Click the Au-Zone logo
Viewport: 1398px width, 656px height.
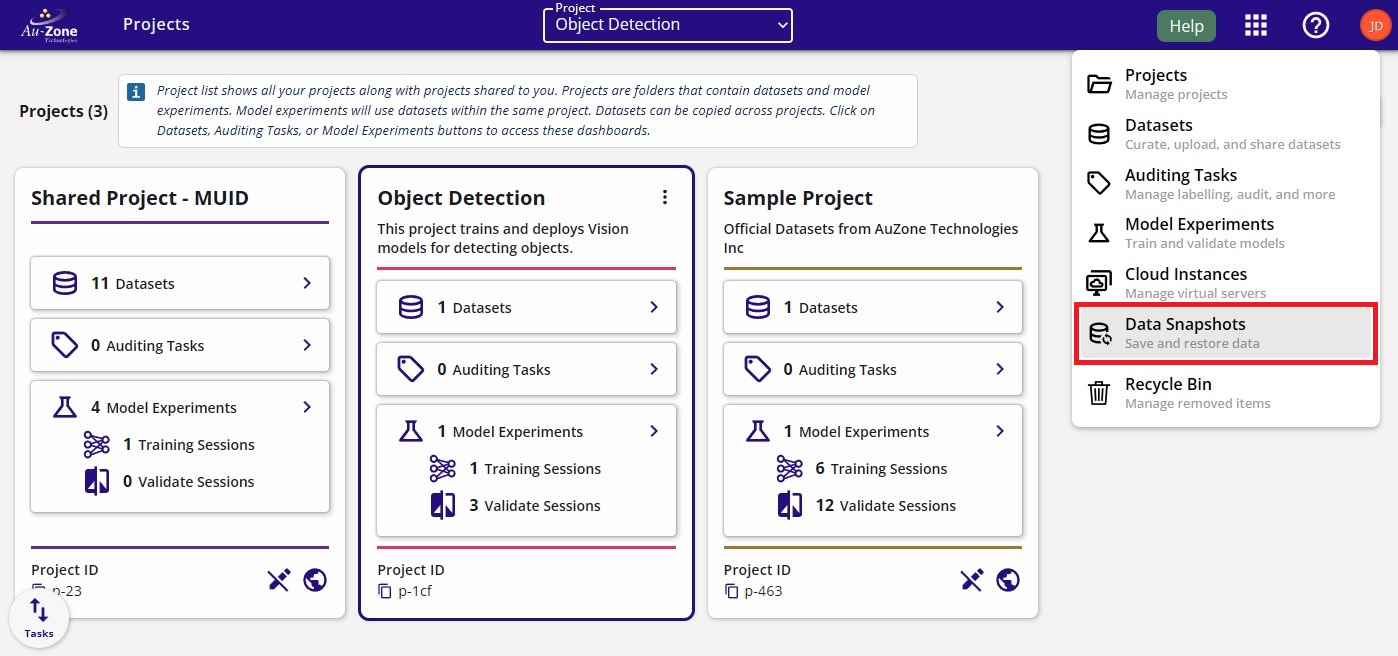tap(49, 26)
